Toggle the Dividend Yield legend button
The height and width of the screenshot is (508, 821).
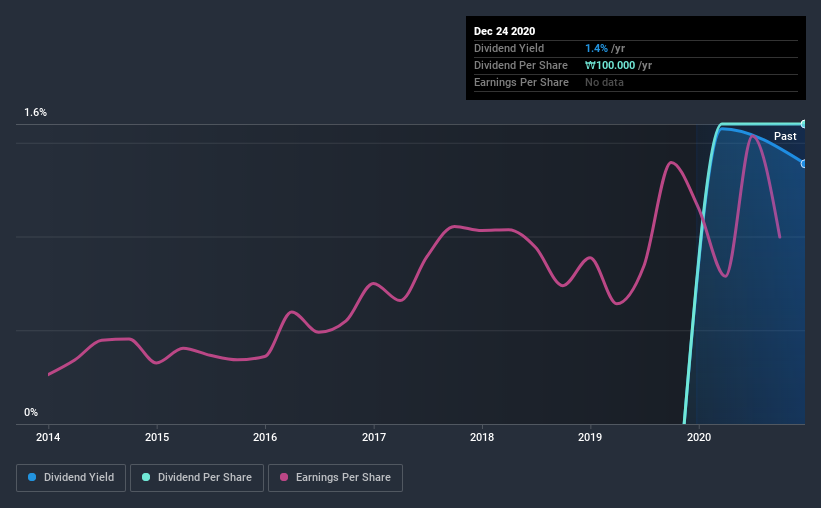[71, 478]
